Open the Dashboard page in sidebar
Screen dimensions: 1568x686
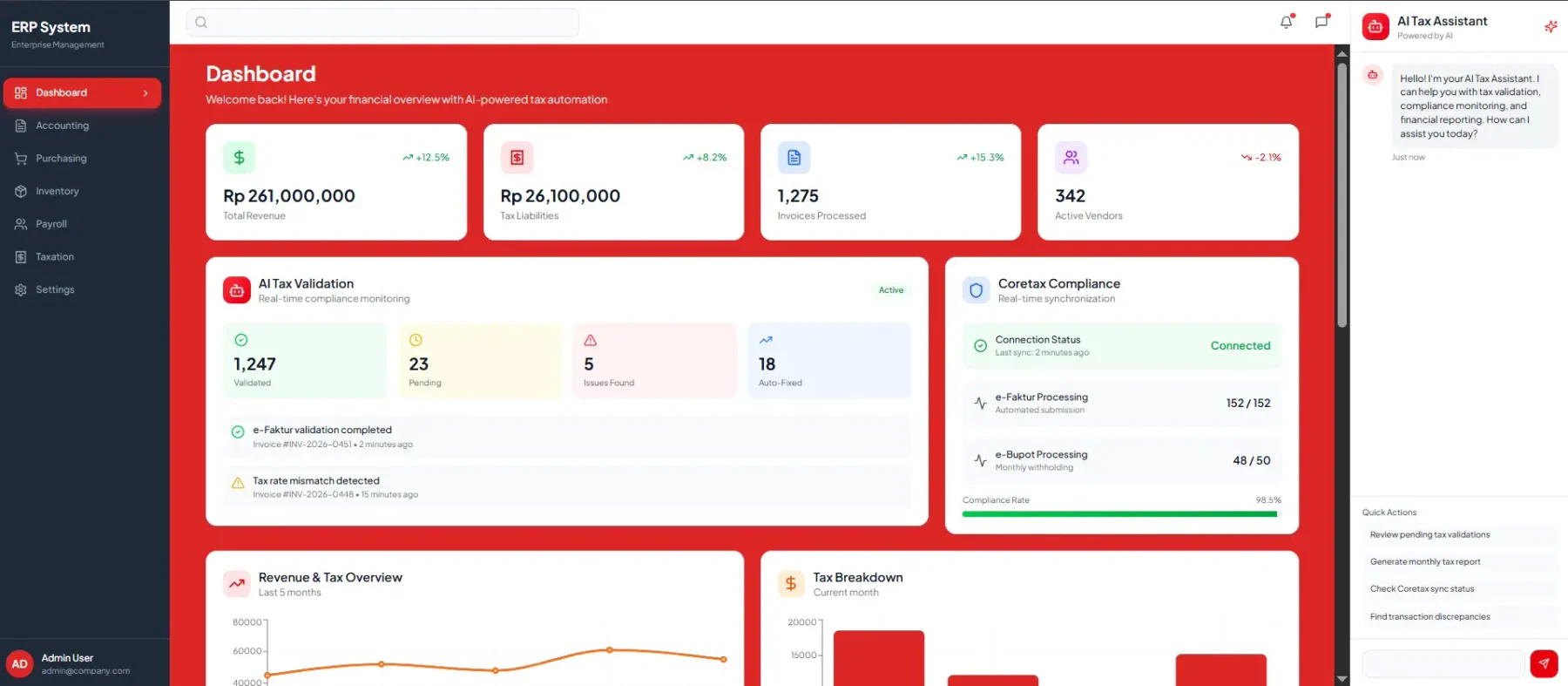(83, 93)
